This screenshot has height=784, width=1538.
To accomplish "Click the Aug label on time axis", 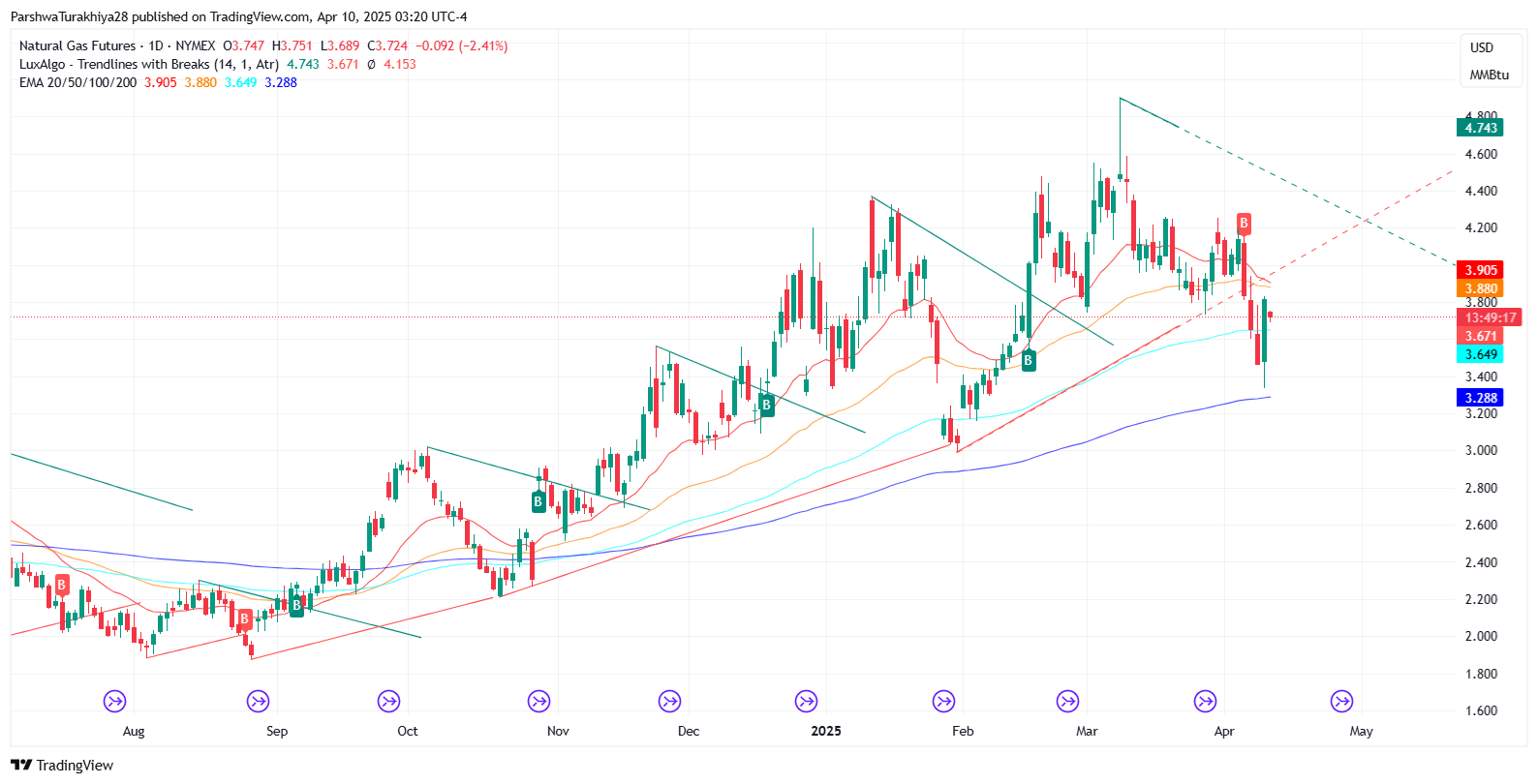I will pyautogui.click(x=134, y=731).
